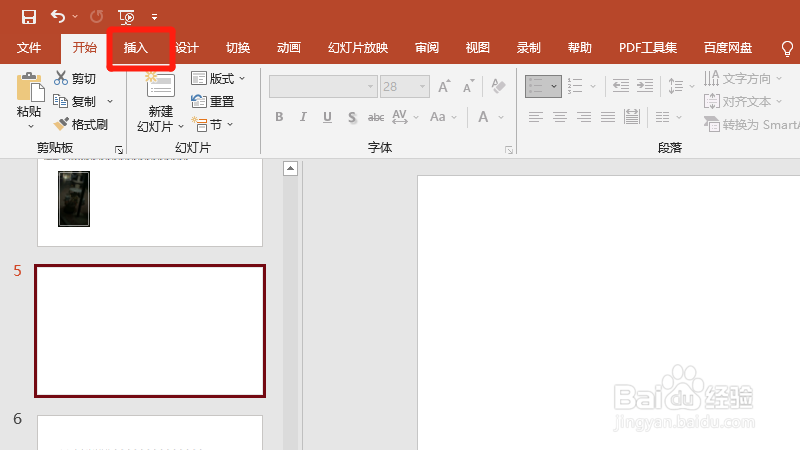This screenshot has height=450, width=800.
Task: Go to 幻灯片放映 tab
Action: pyautogui.click(x=358, y=48)
